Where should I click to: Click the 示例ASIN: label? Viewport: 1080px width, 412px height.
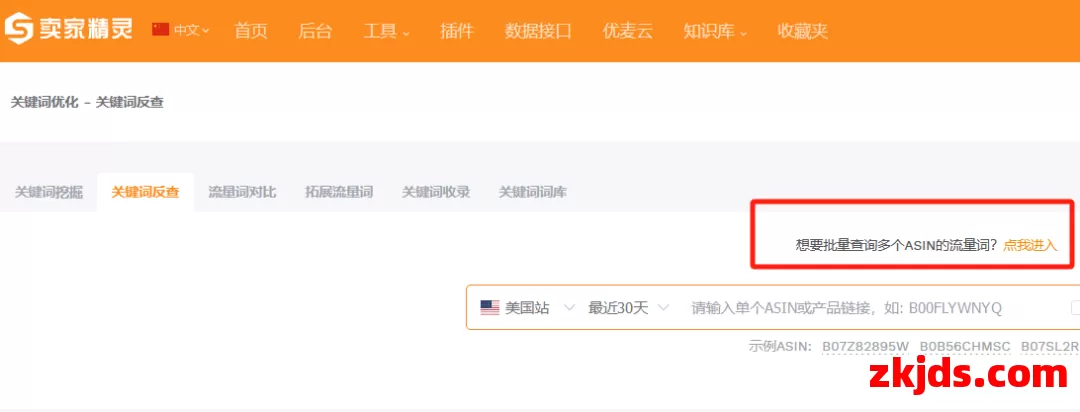780,346
